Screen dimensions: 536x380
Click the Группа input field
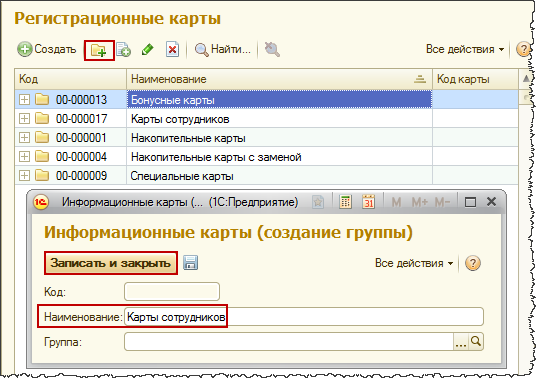point(289,342)
